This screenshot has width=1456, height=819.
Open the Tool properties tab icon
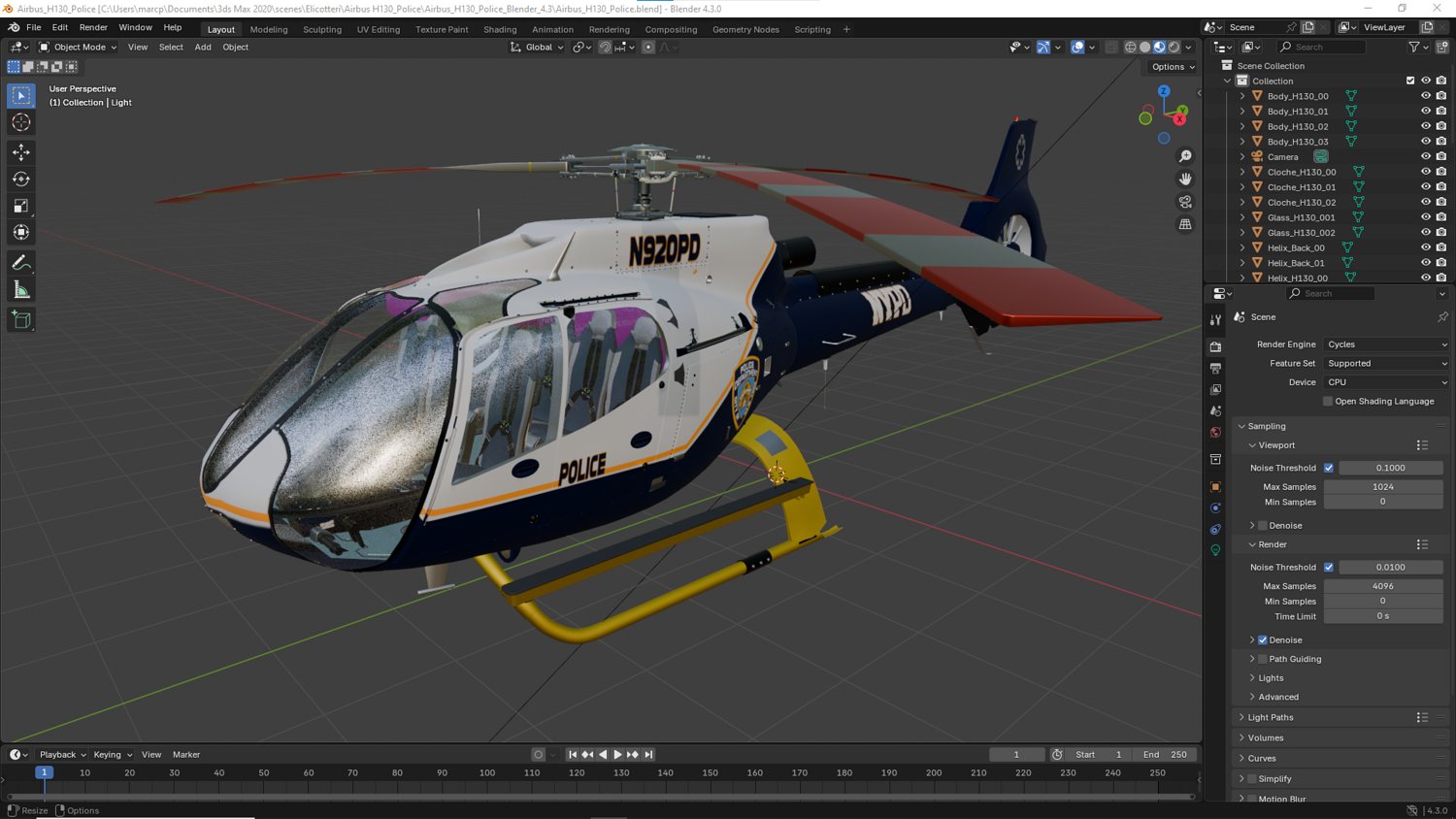pos(1215,319)
